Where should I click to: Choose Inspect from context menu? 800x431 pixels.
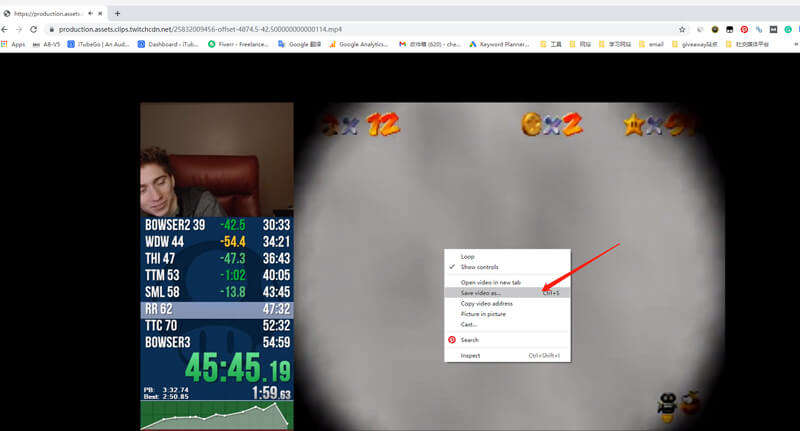tap(507, 356)
